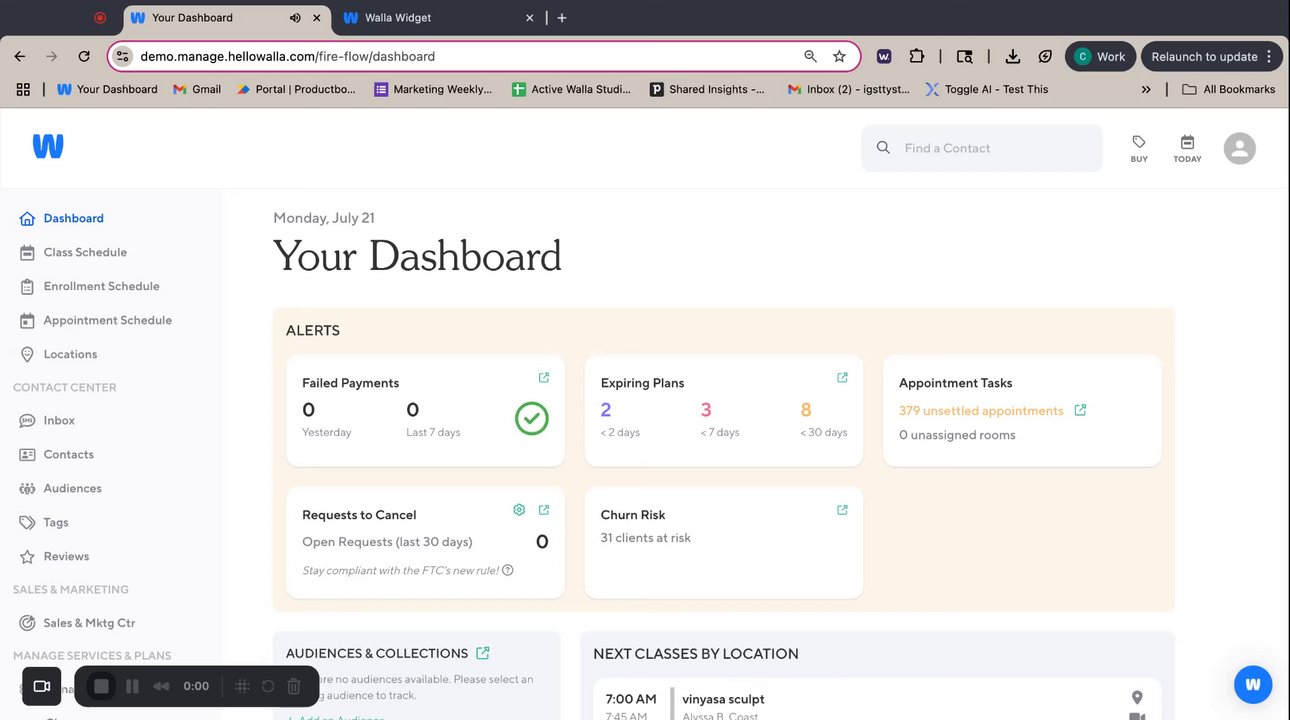Open Class Schedule in the sidebar
Screen dimensions: 1290x720
pyautogui.click(x=85, y=252)
